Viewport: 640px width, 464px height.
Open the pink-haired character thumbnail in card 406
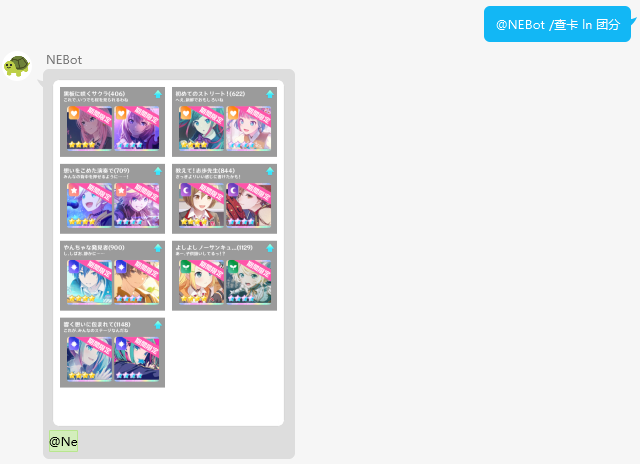click(89, 128)
